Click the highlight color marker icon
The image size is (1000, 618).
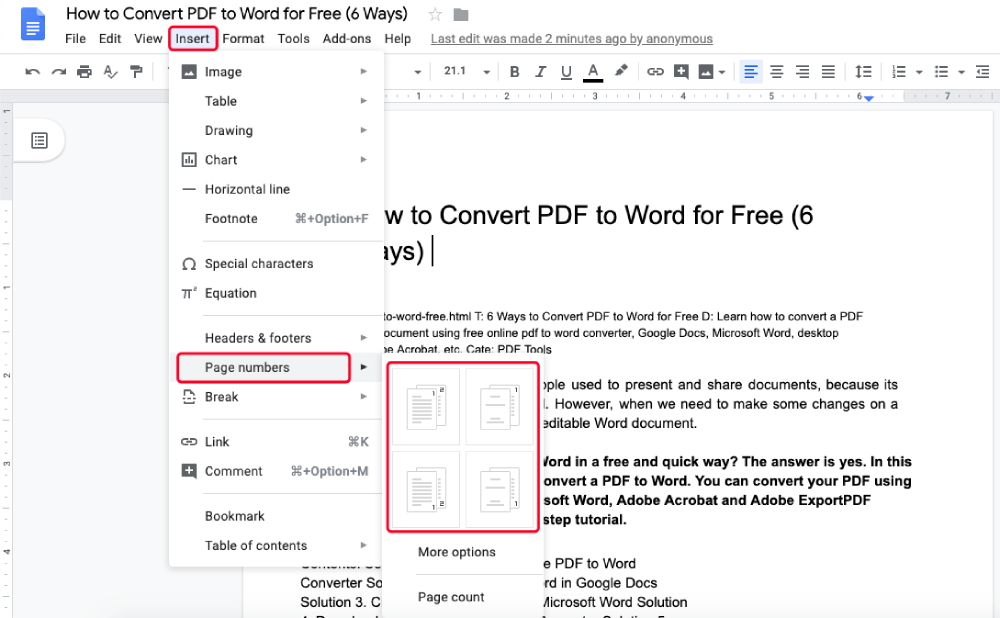[x=621, y=71]
